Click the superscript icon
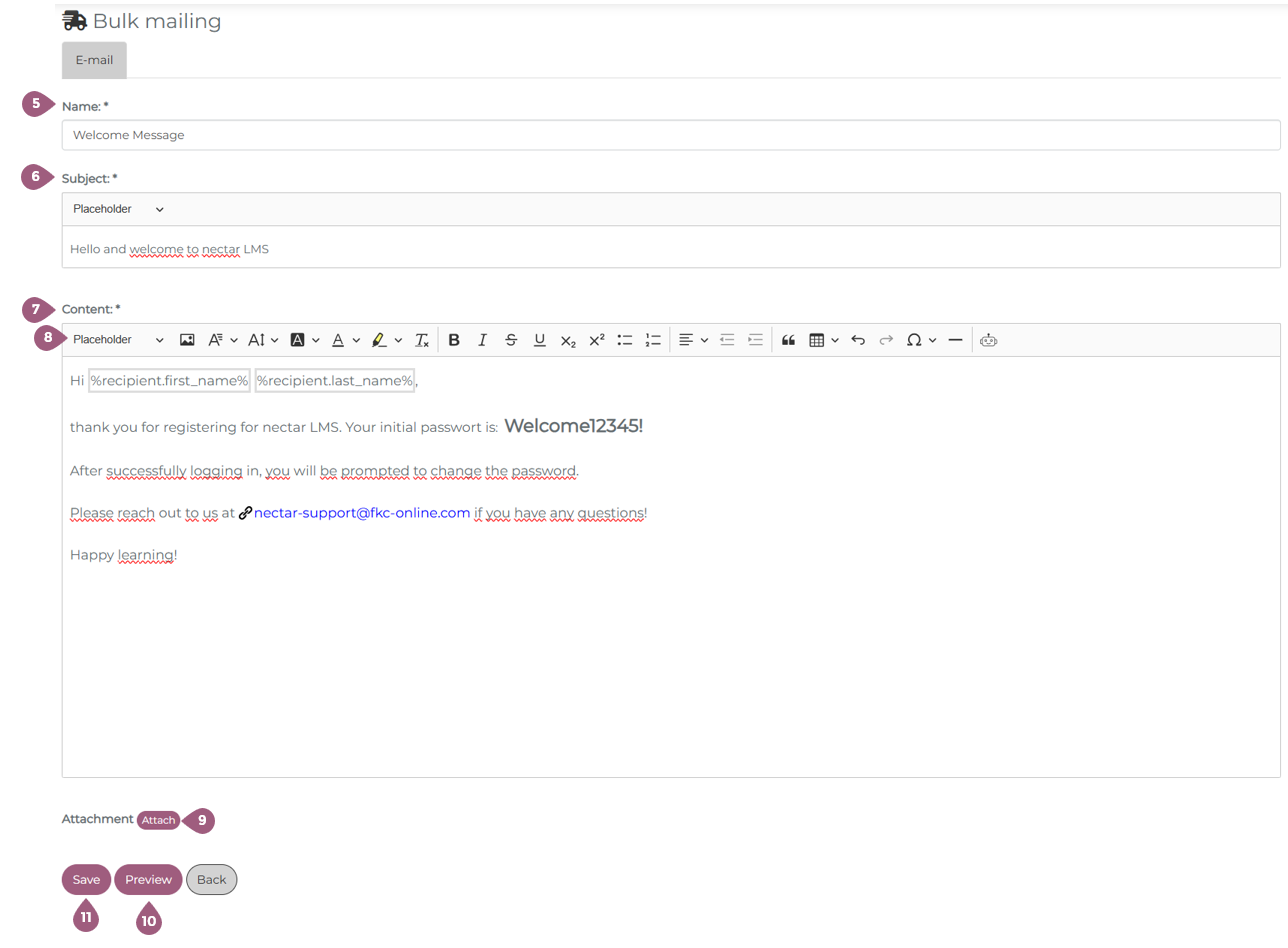 597,340
